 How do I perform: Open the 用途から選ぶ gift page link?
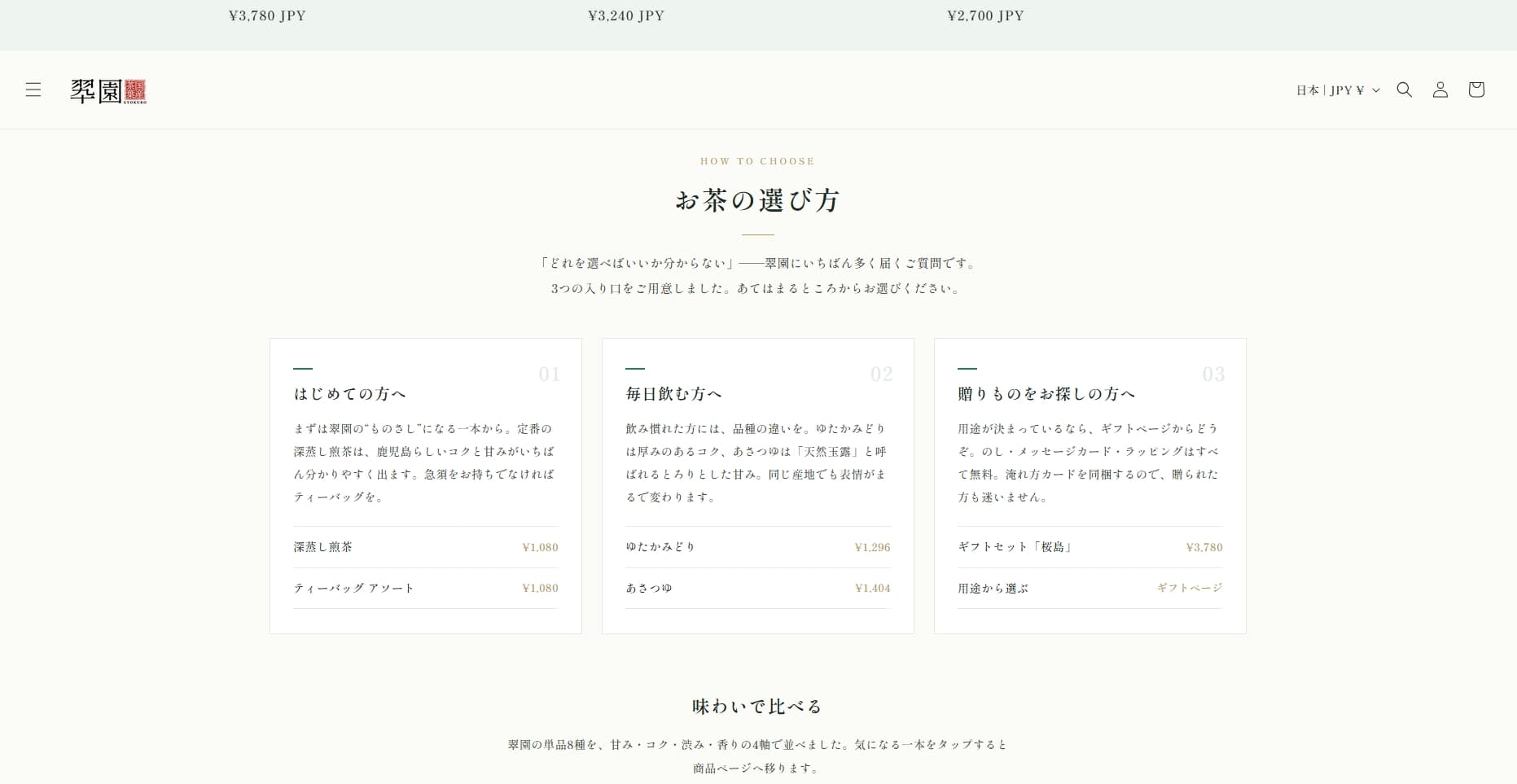(1090, 588)
